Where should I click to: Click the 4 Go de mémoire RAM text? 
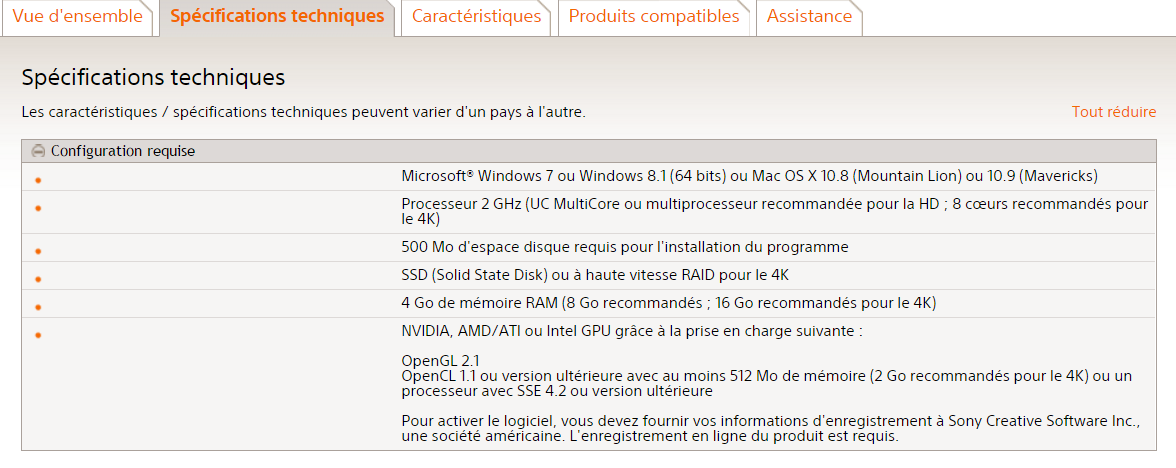coord(668,303)
